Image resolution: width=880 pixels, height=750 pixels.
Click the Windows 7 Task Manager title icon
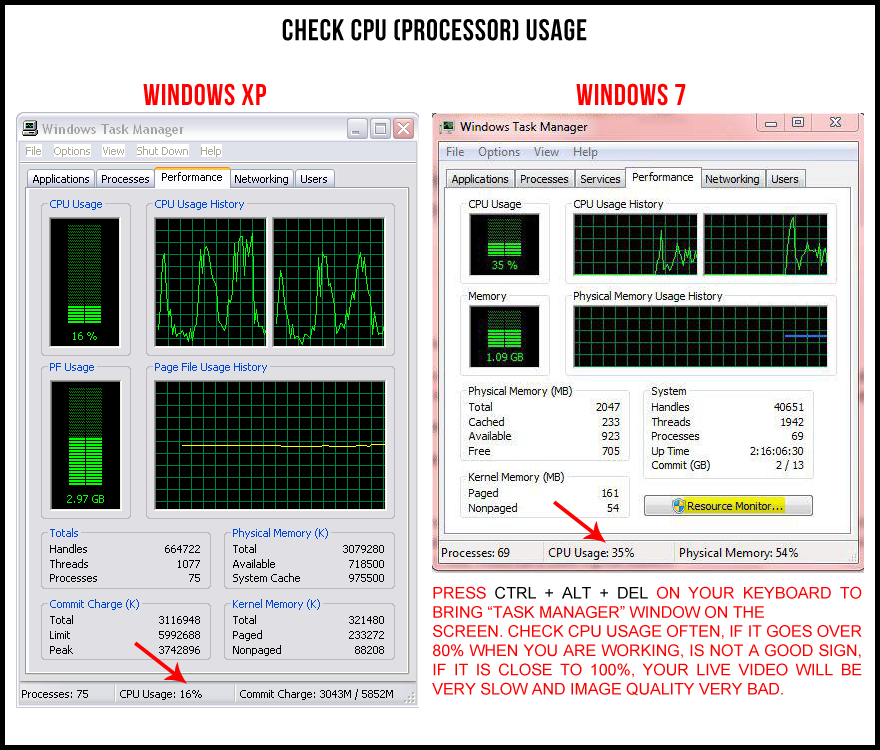tap(447, 127)
